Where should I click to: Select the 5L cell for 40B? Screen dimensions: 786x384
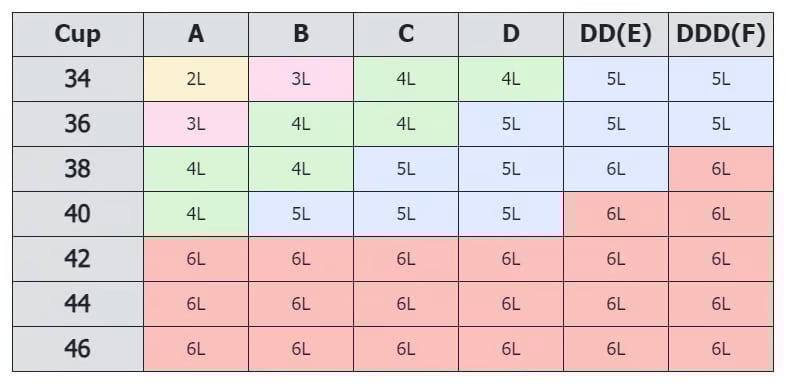[x=301, y=214]
